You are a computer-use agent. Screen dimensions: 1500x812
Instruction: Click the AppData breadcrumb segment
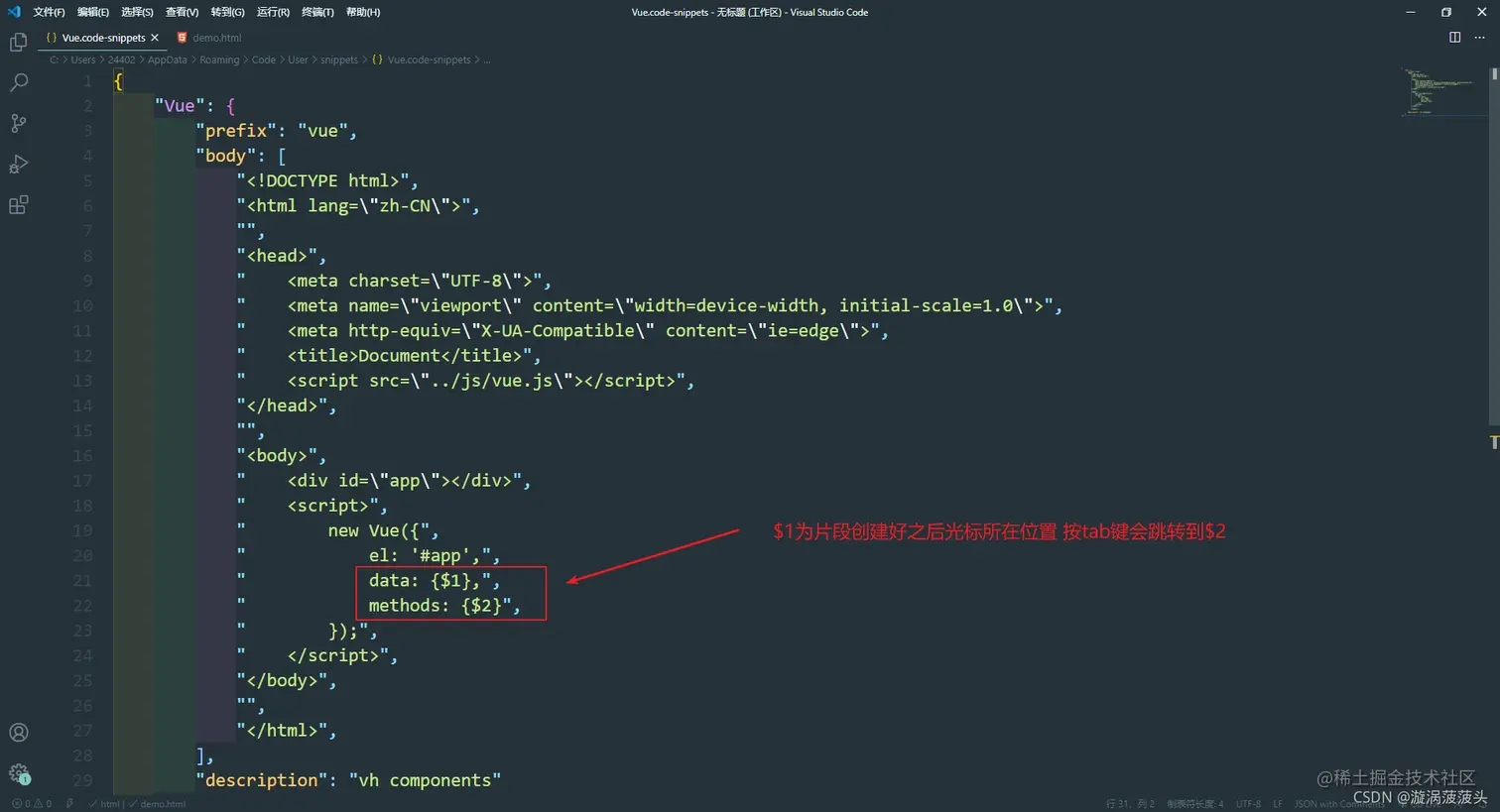click(167, 59)
